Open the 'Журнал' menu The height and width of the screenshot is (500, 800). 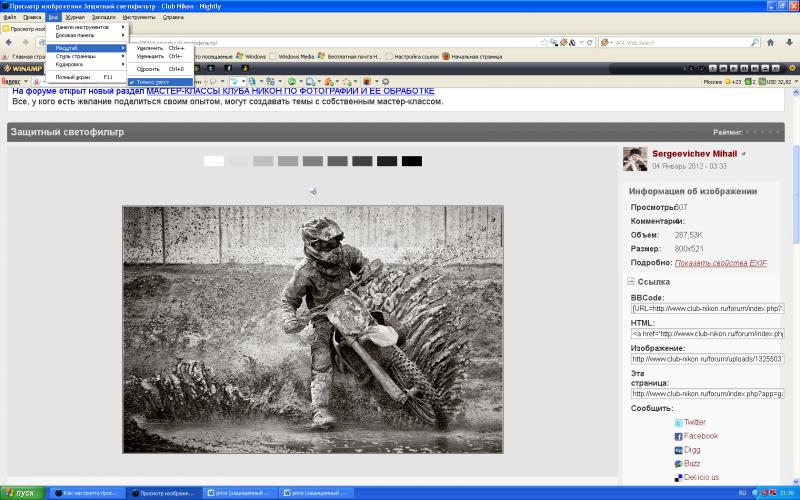74,17
